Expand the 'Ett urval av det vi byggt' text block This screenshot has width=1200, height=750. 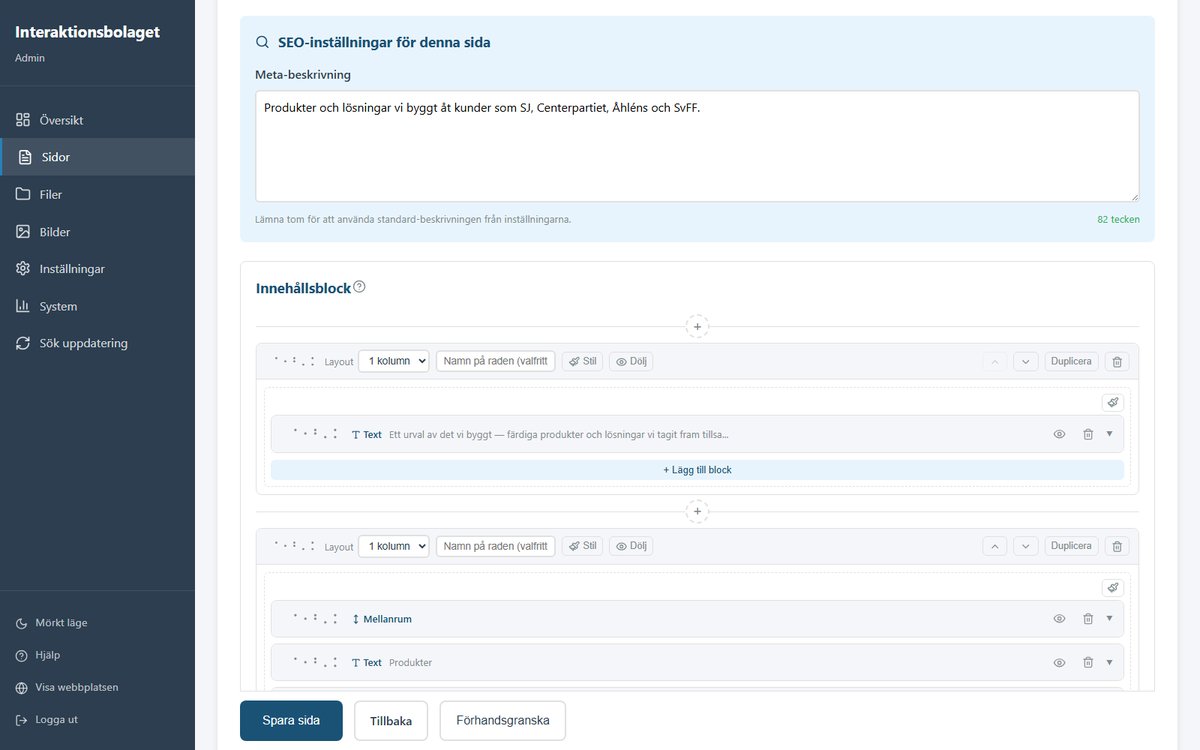point(1109,434)
